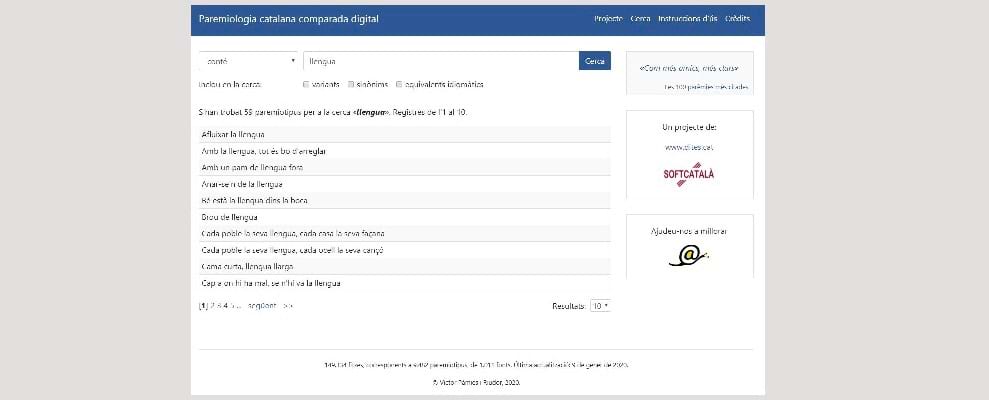The height and width of the screenshot is (400, 989).
Task: Open 'Cama curta, llengua llarga' entry
Action: click(247, 267)
